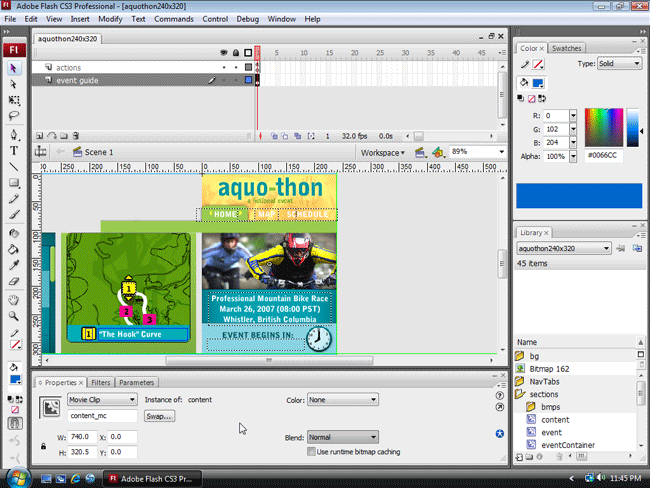Choose the Paint Bucket tool
This screenshot has width=650, height=488.
(14, 249)
